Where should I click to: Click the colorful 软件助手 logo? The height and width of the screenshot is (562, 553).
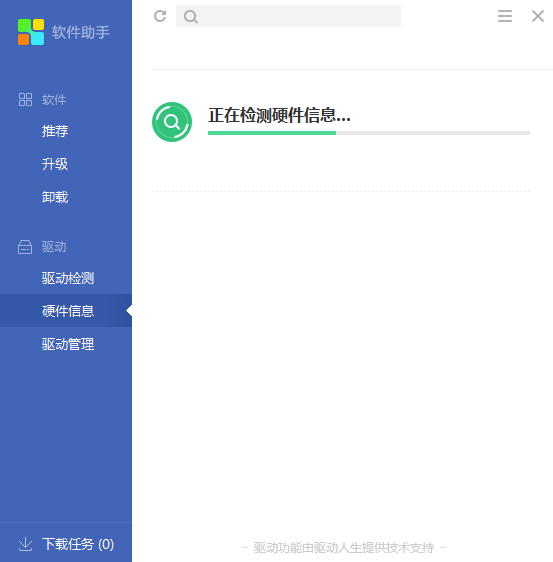click(x=31, y=32)
